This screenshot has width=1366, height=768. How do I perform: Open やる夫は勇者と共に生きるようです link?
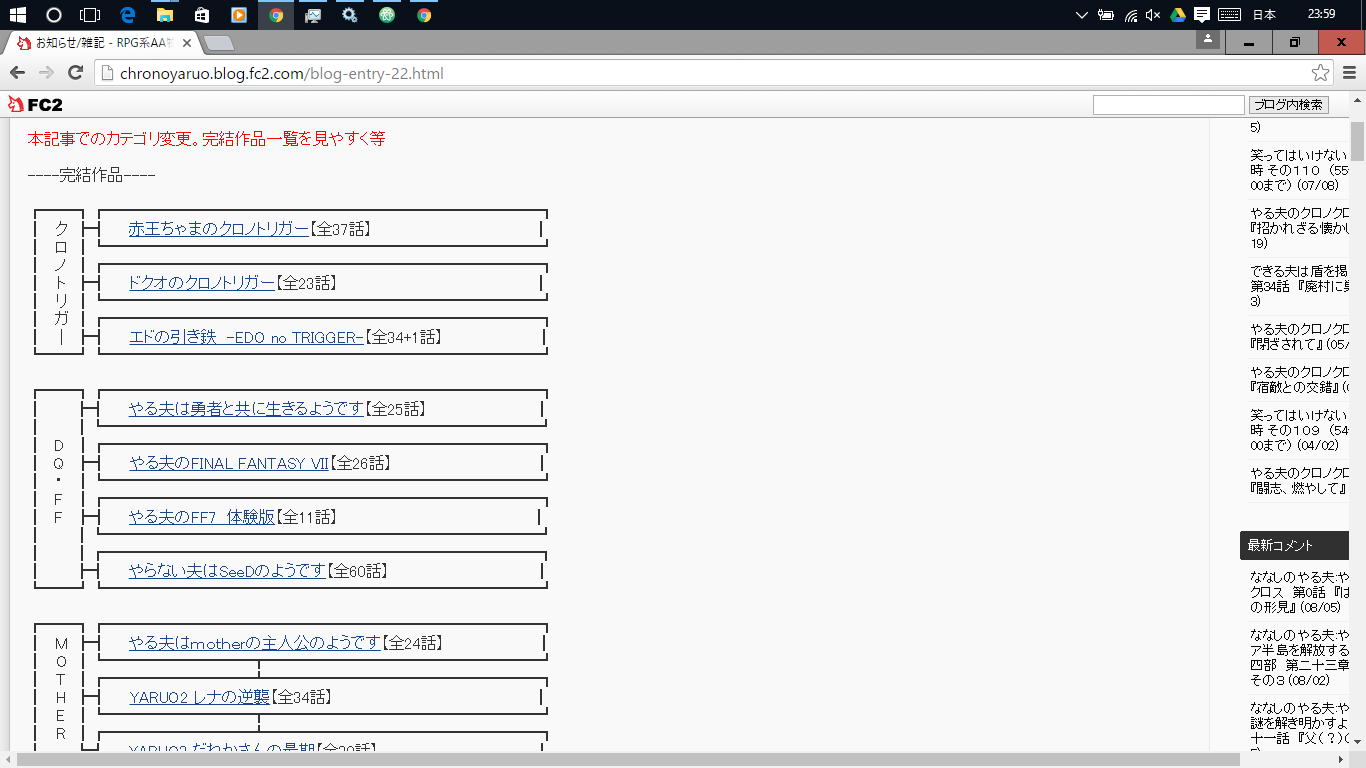click(246, 409)
